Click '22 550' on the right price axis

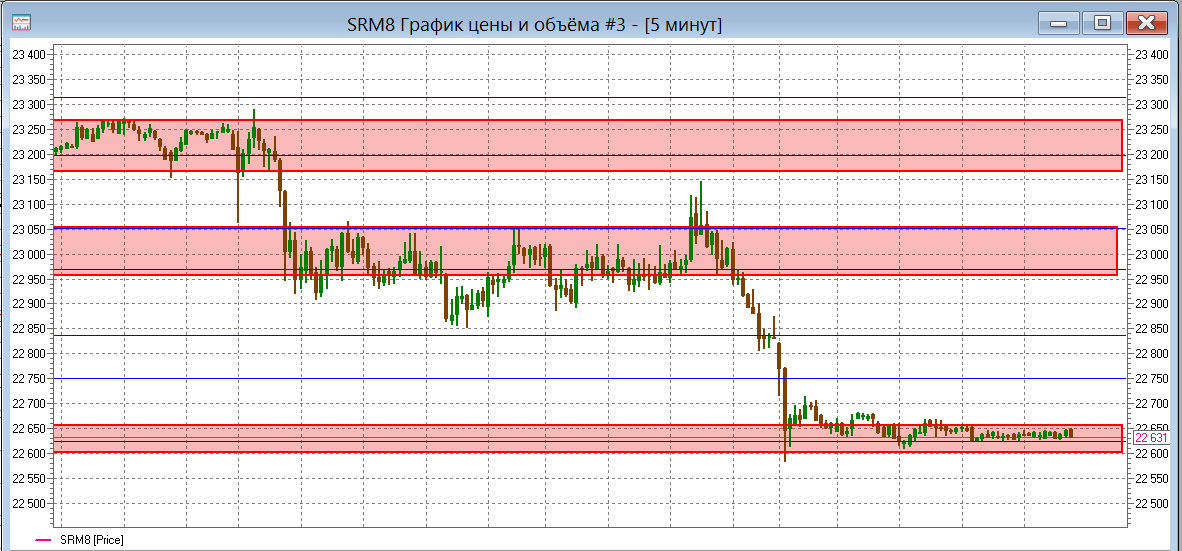[1151, 479]
